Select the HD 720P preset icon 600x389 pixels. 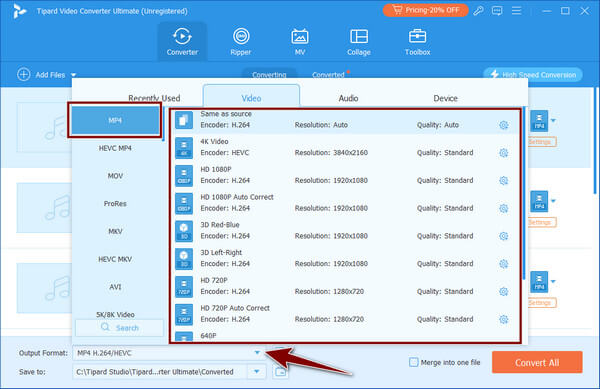point(184,286)
